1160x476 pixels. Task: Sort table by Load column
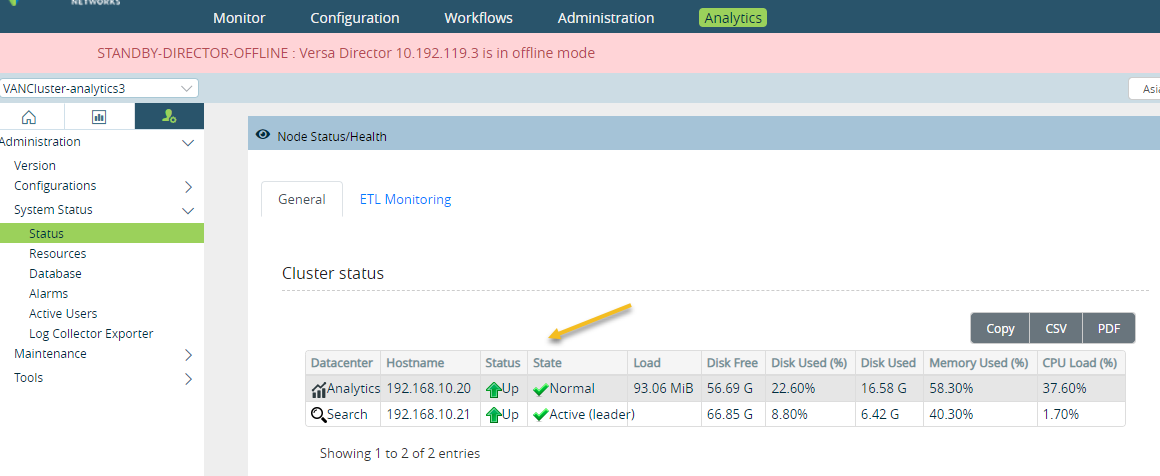click(664, 363)
